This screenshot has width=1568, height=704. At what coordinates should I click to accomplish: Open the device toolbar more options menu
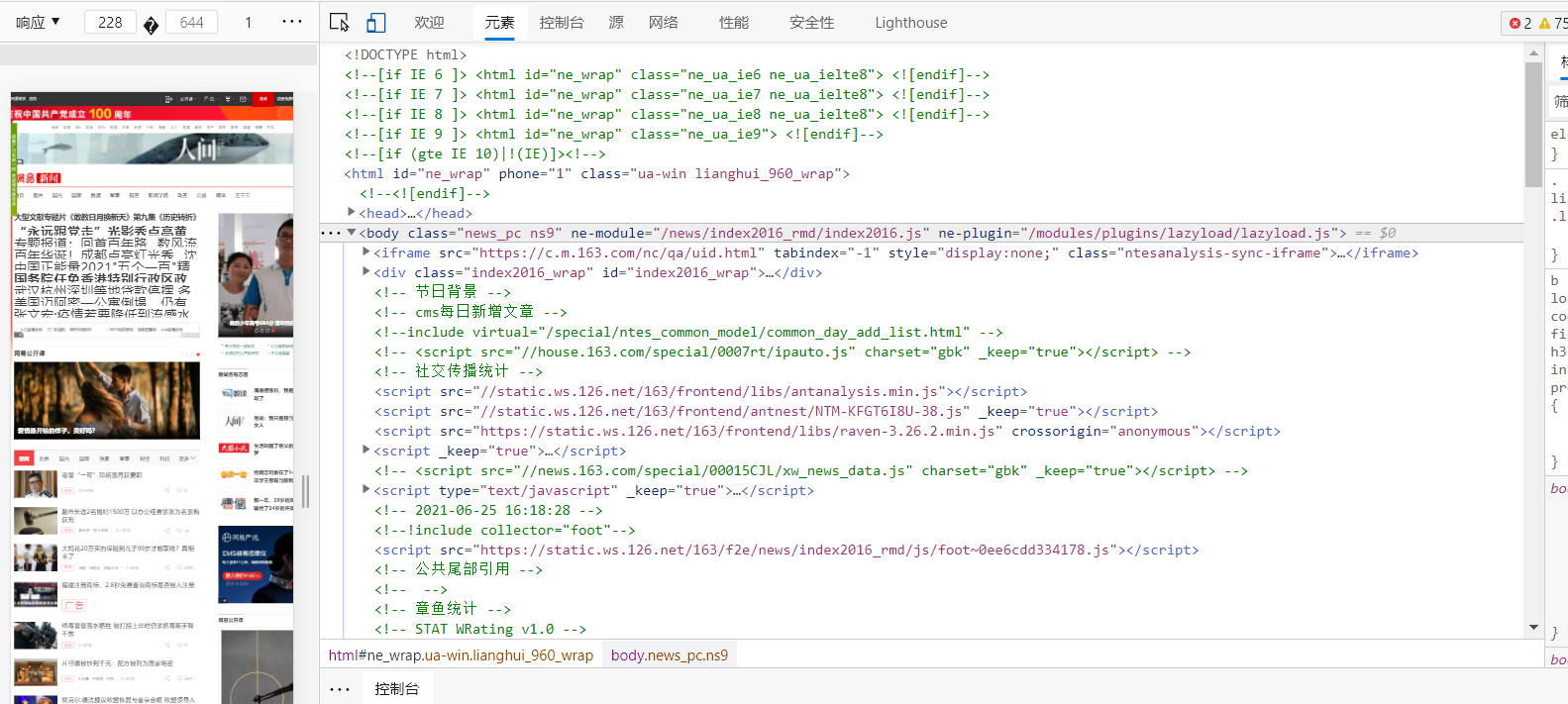pos(291,22)
